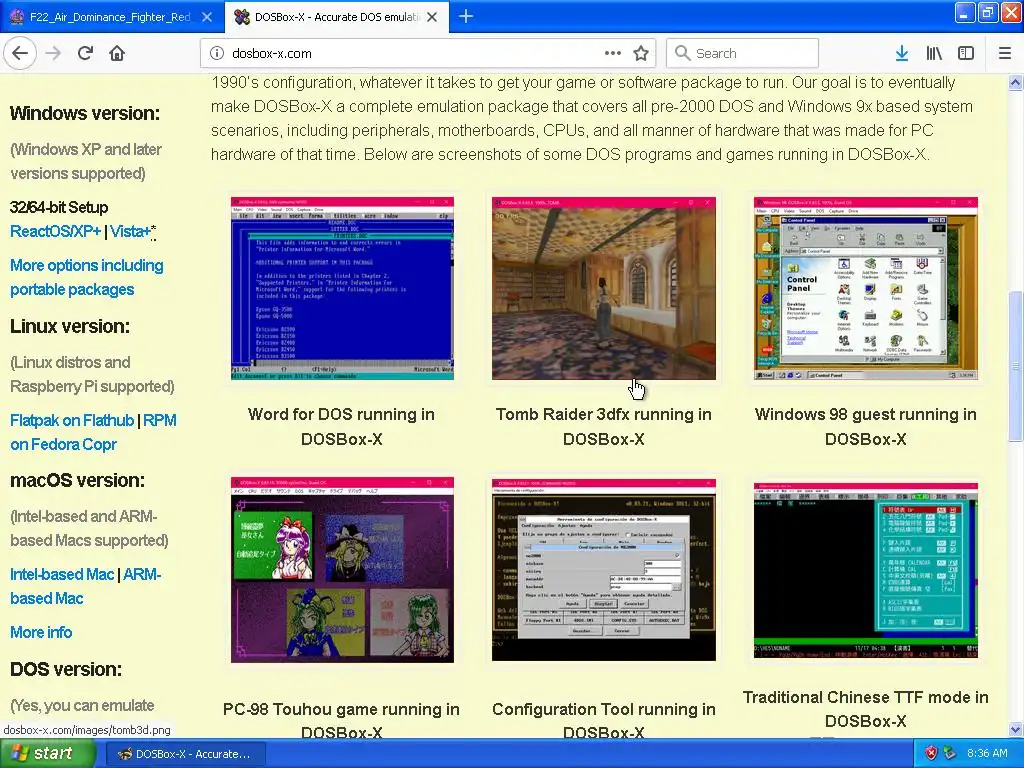Click the 32/64-bit Setup label
1024x768 pixels.
click(59, 207)
